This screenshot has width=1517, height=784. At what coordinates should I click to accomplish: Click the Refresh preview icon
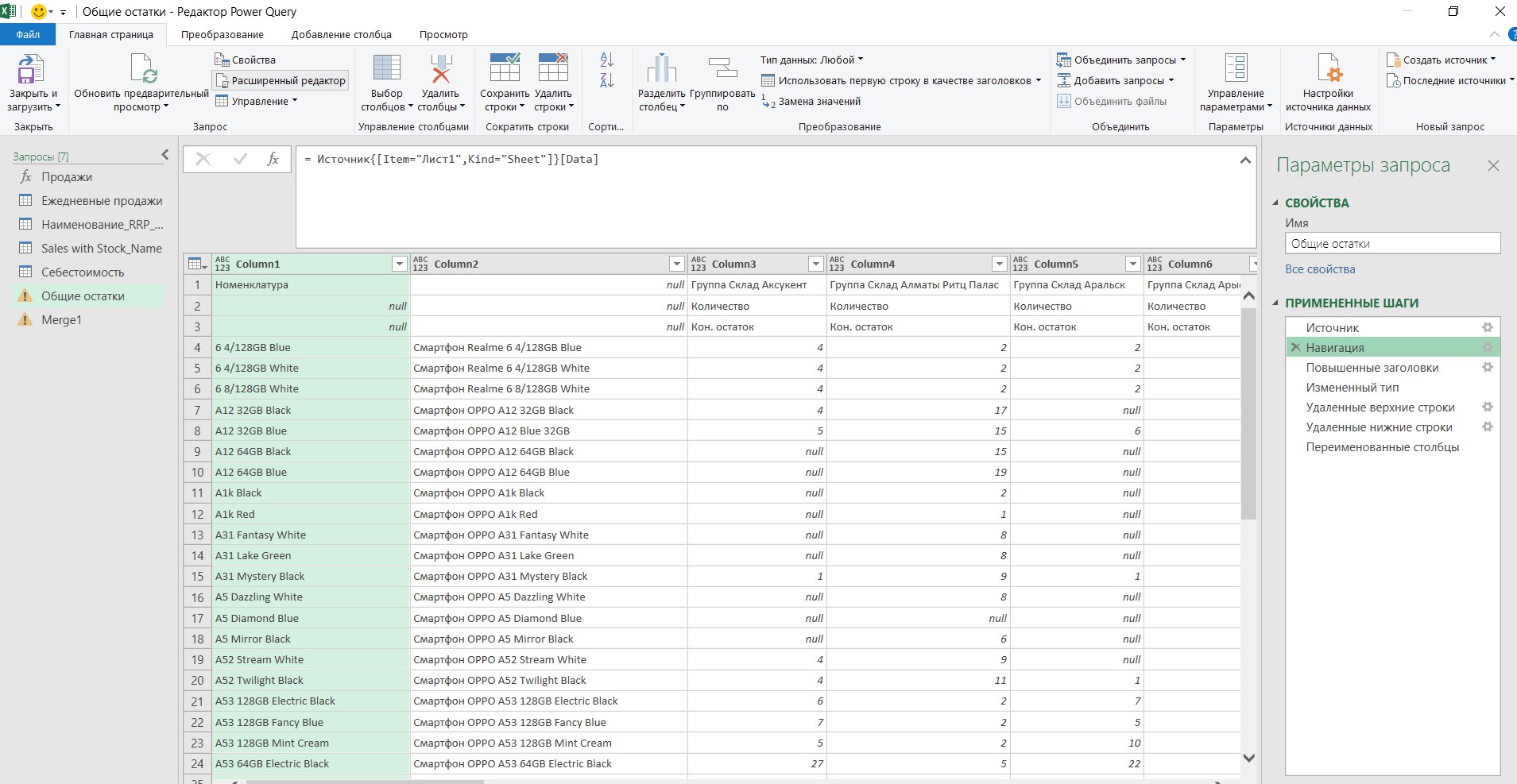143,69
